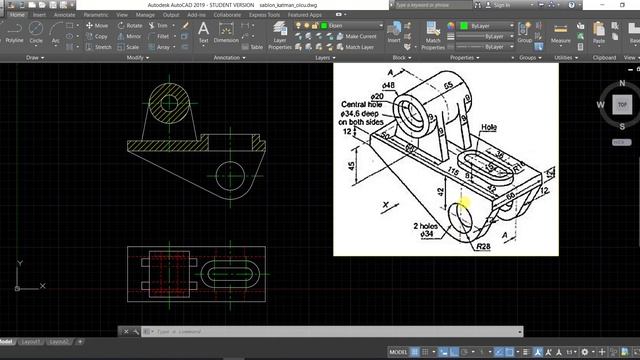The width and height of the screenshot is (640, 360).
Task: Open the Insert ribbon tab
Action: 39,15
